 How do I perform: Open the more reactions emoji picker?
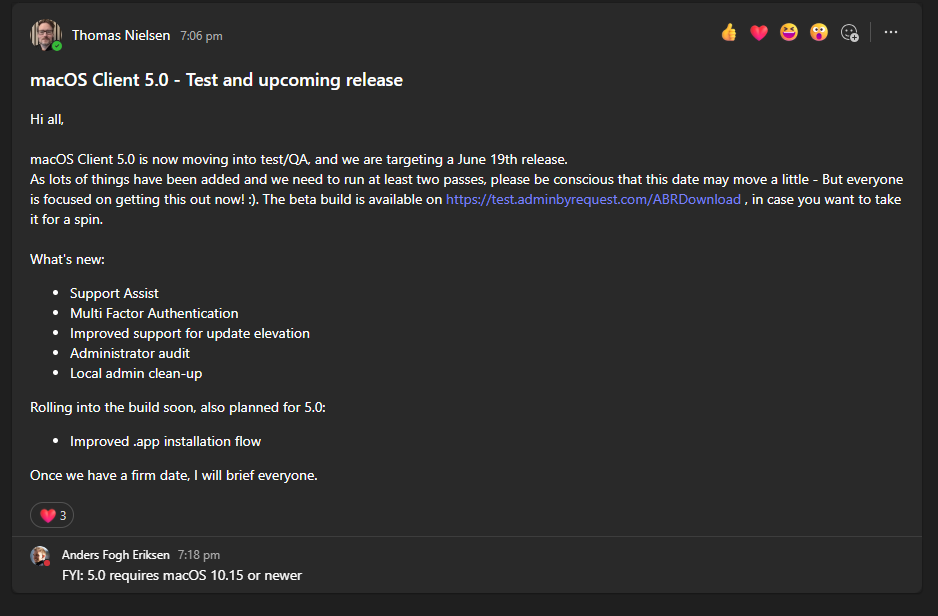pos(849,32)
